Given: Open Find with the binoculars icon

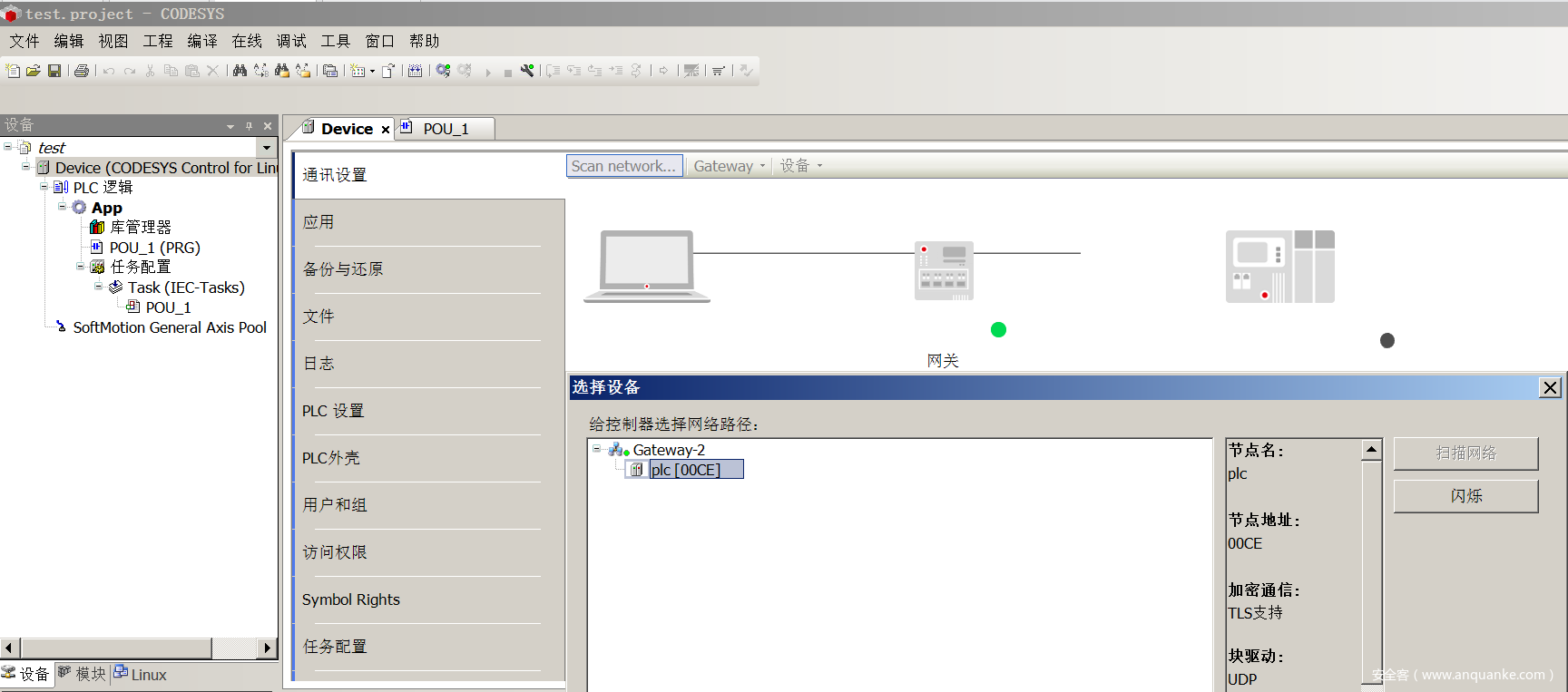Looking at the screenshot, I should click(240, 71).
